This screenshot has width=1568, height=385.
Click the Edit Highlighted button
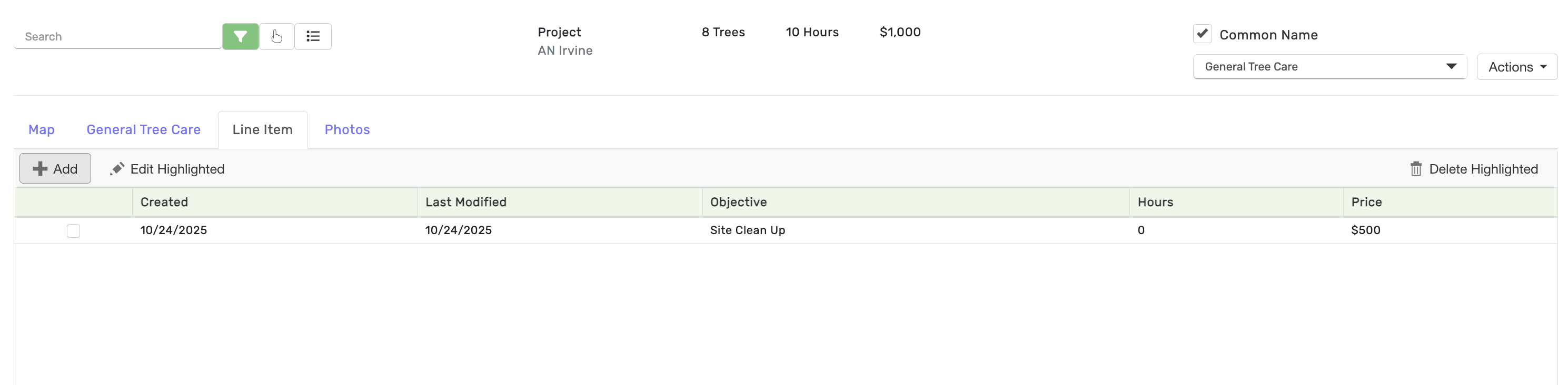(x=177, y=169)
